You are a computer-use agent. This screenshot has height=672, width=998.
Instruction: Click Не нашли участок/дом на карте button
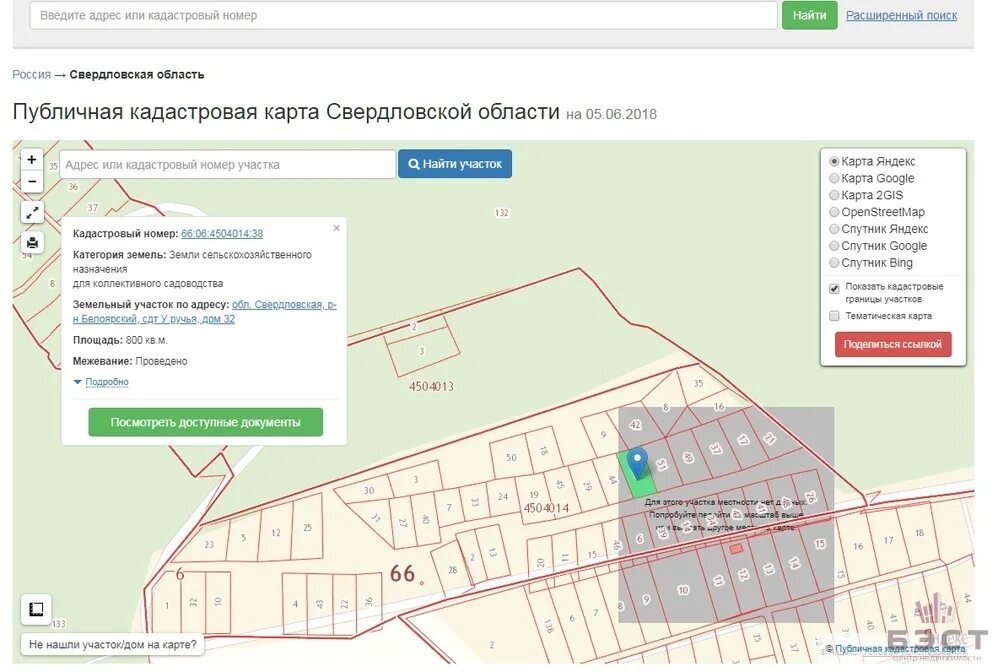113,645
